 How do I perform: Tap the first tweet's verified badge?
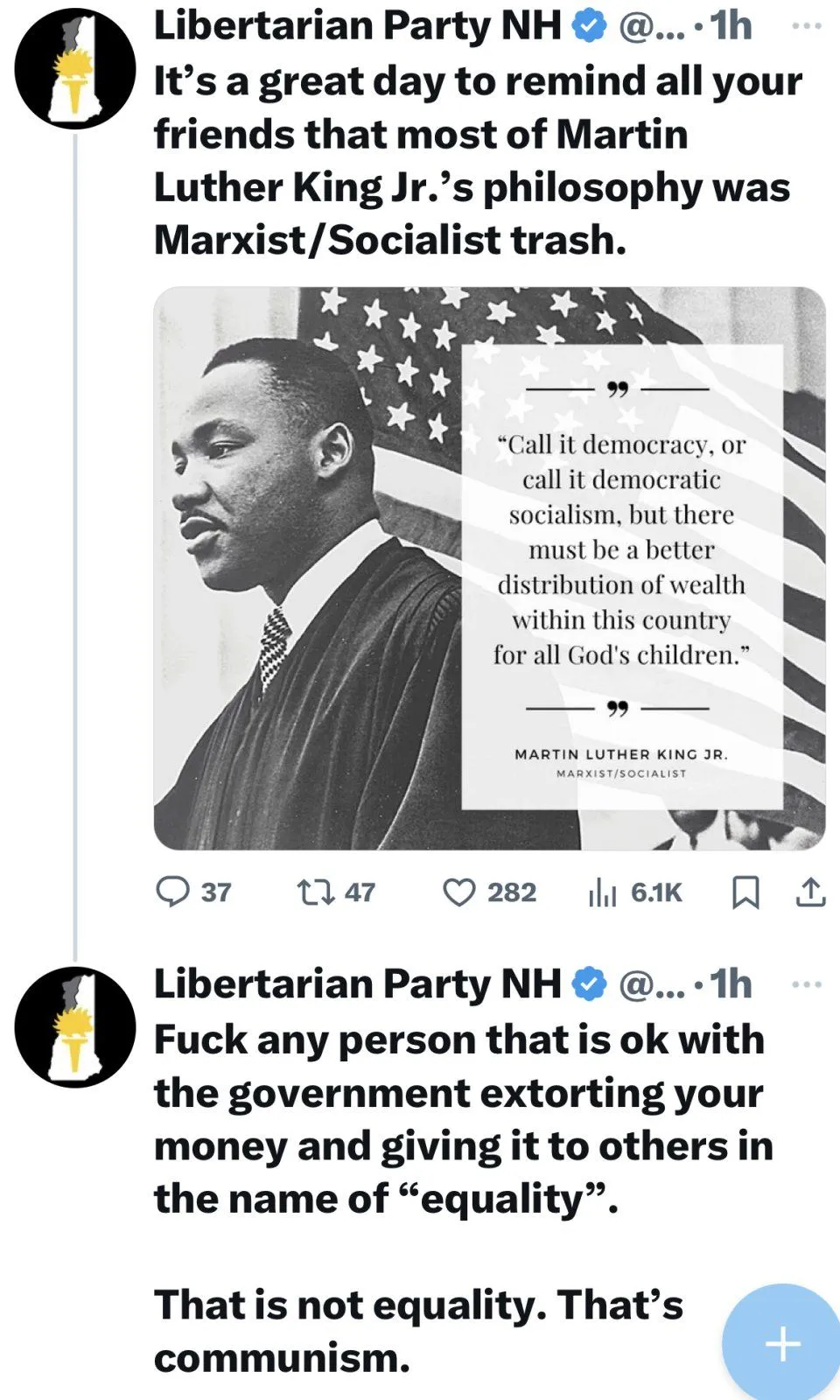tap(589, 26)
